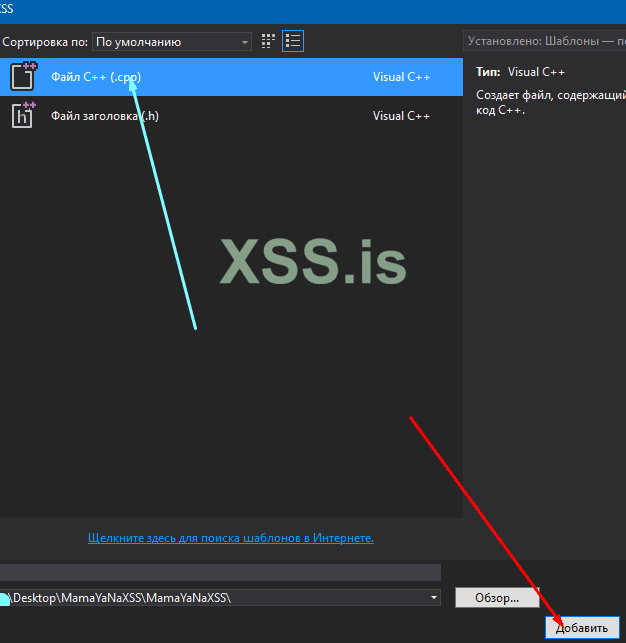Image resolution: width=626 pixels, height=643 pixels.
Task: Expand the location path dropdown arrow
Action: [434, 597]
